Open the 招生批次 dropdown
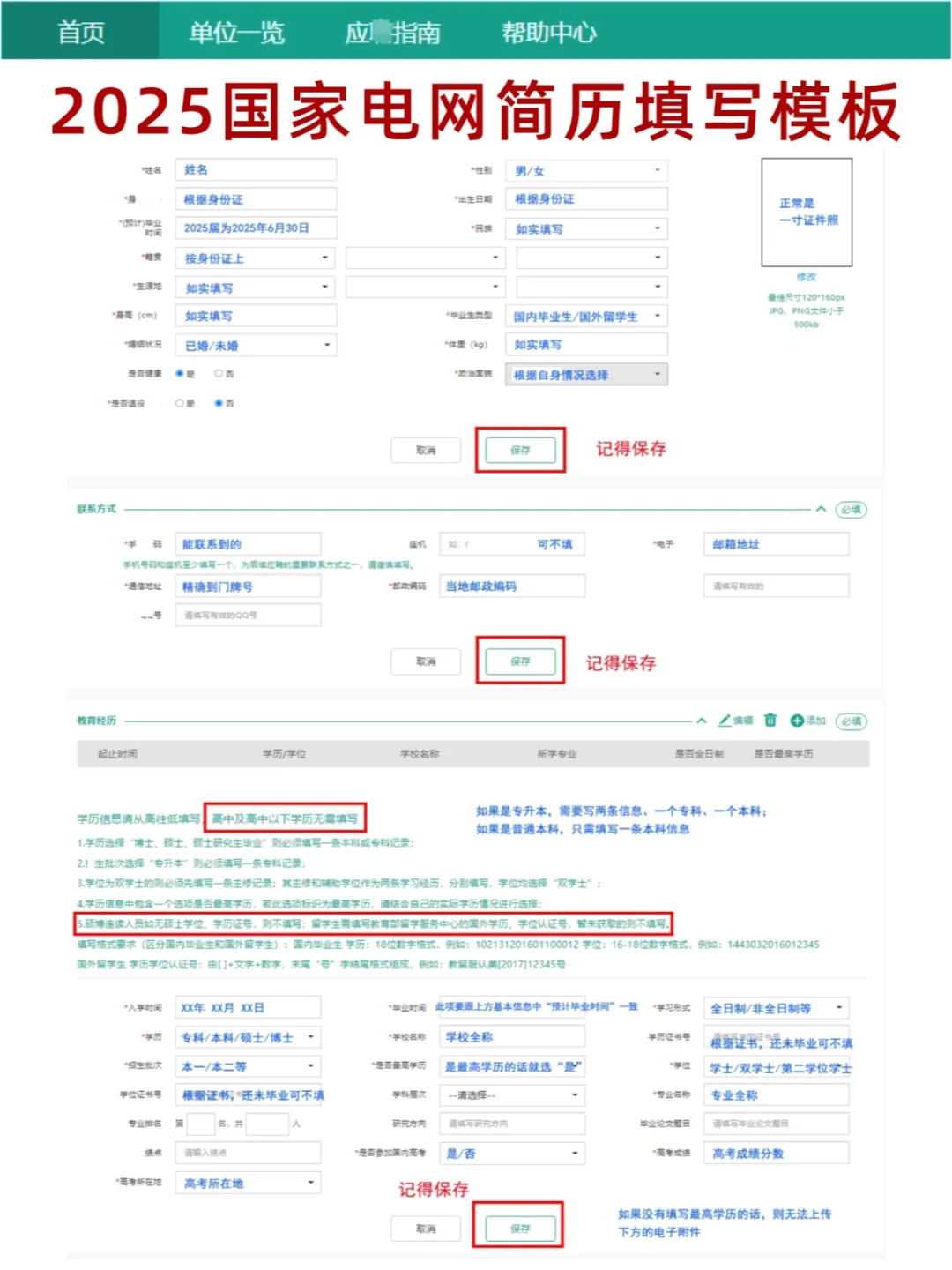The height and width of the screenshot is (1270, 952). 248,1066
